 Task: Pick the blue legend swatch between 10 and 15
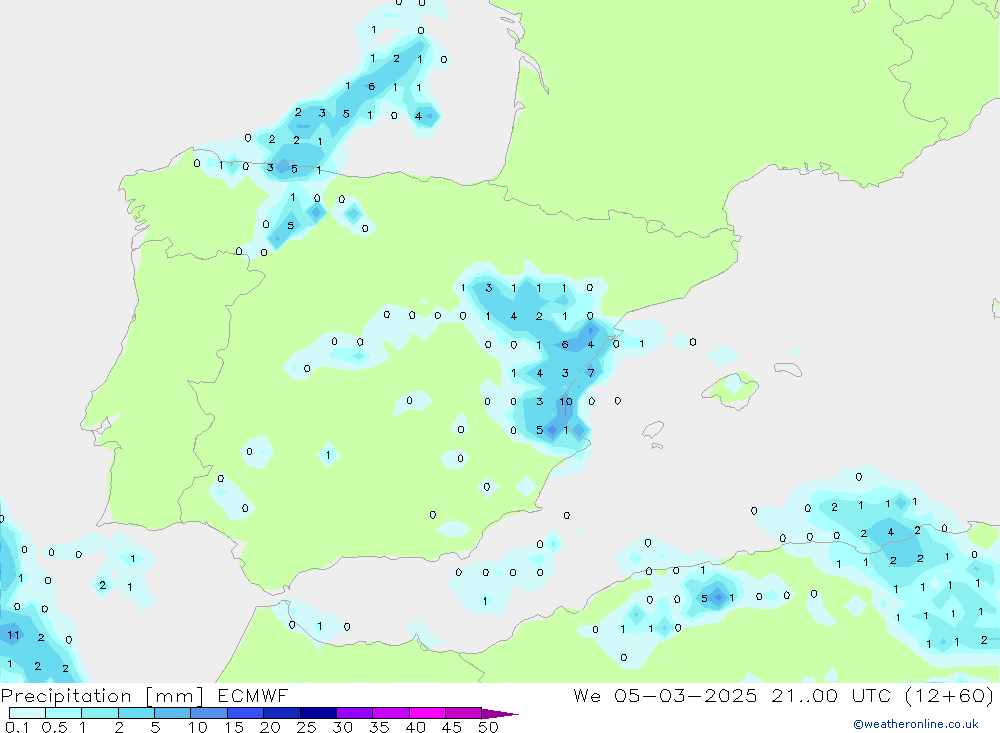pos(209,713)
